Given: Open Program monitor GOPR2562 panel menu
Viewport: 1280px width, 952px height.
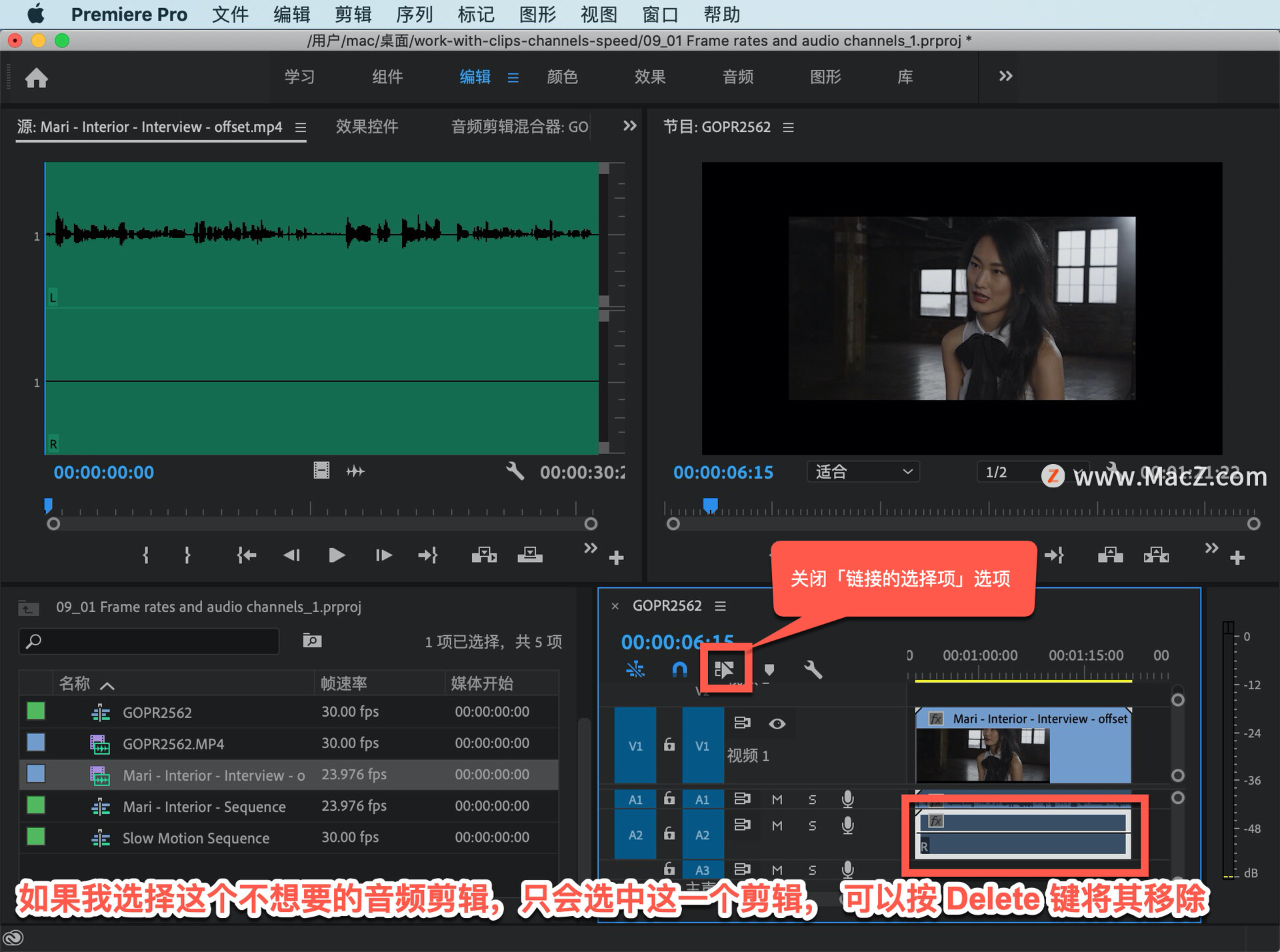Looking at the screenshot, I should tap(789, 127).
